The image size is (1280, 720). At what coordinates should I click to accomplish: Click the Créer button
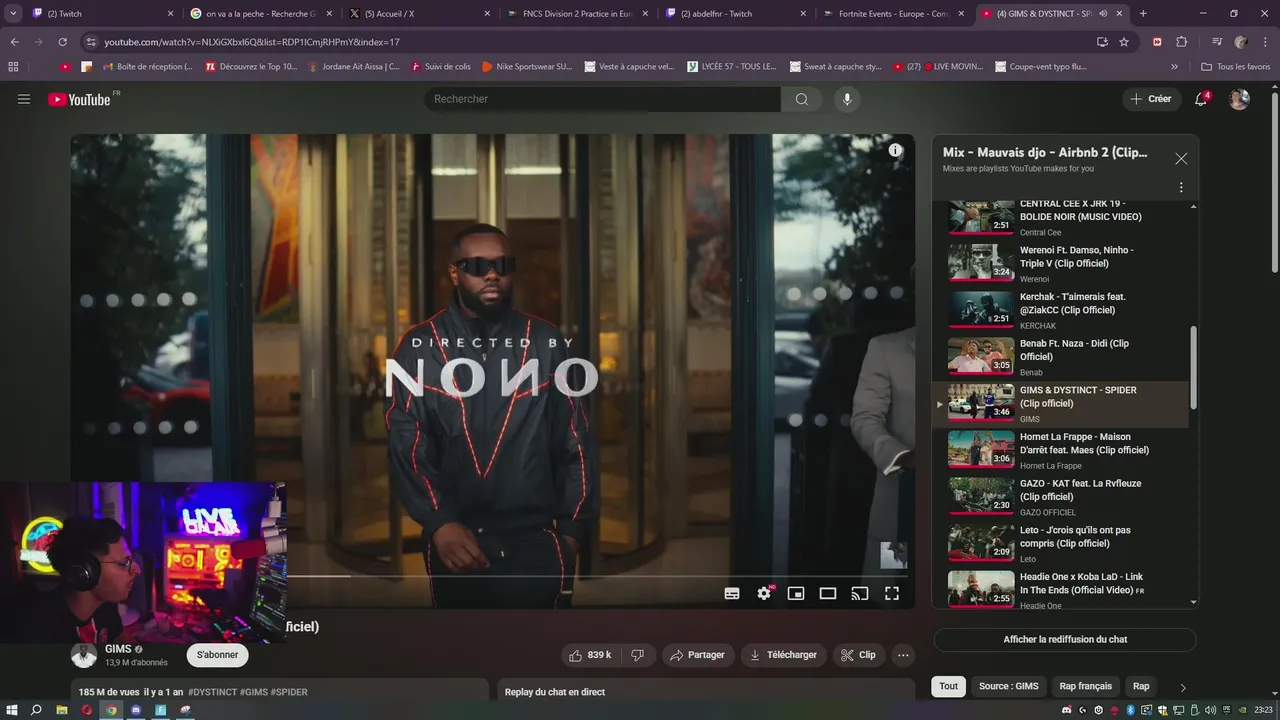pyautogui.click(x=1150, y=99)
